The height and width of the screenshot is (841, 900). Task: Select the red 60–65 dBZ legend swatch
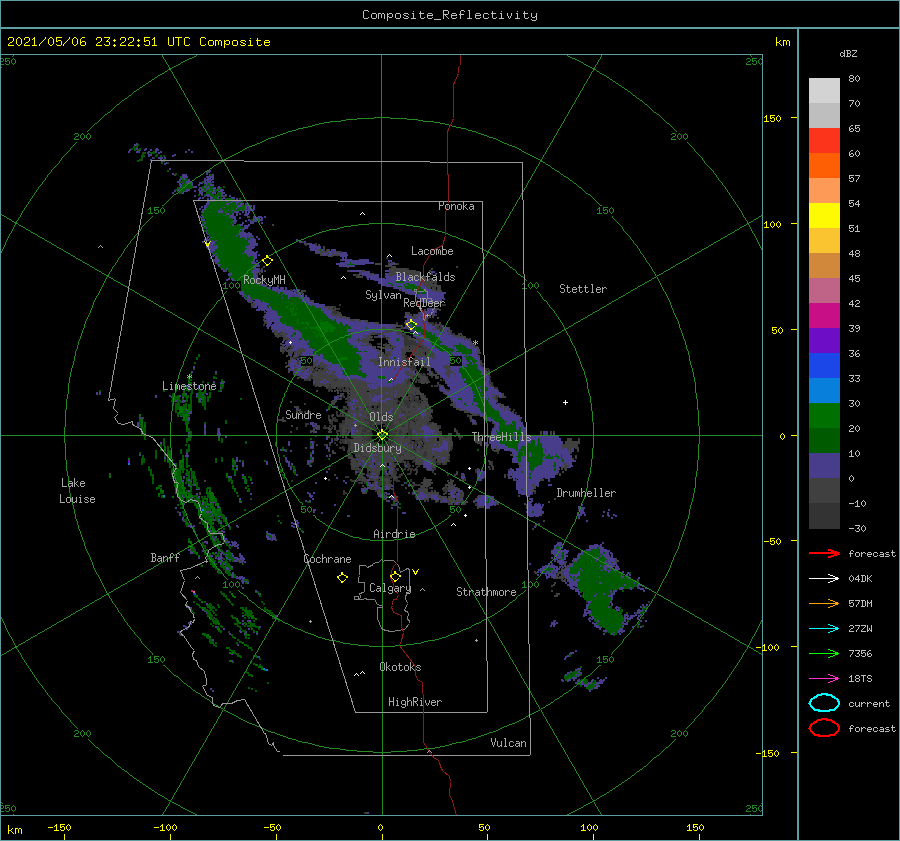[824, 141]
